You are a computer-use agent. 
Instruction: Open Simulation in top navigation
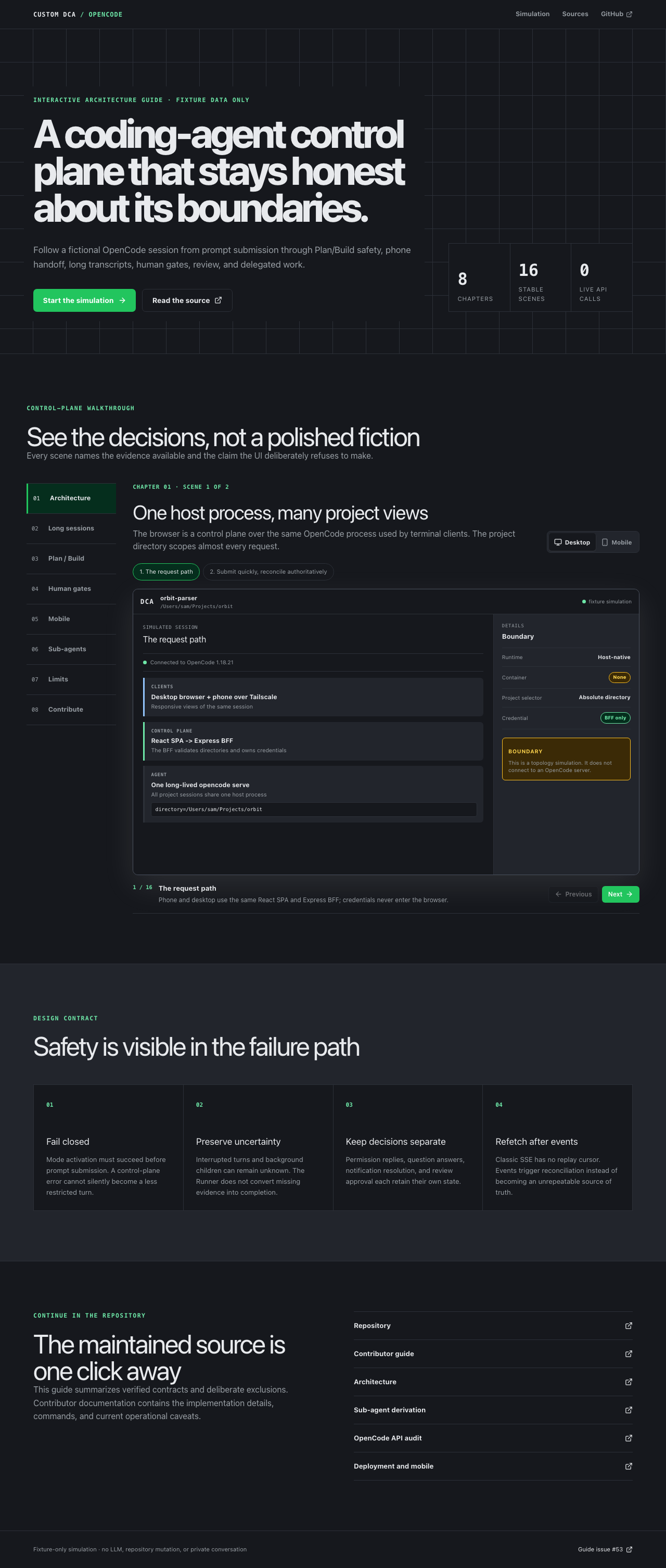[x=532, y=14]
